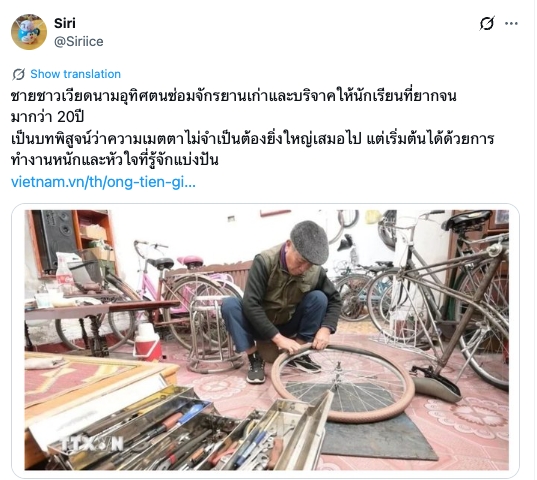This screenshot has width=537, height=480.
Task: Open the three-dot more options menu
Action: tap(511, 23)
